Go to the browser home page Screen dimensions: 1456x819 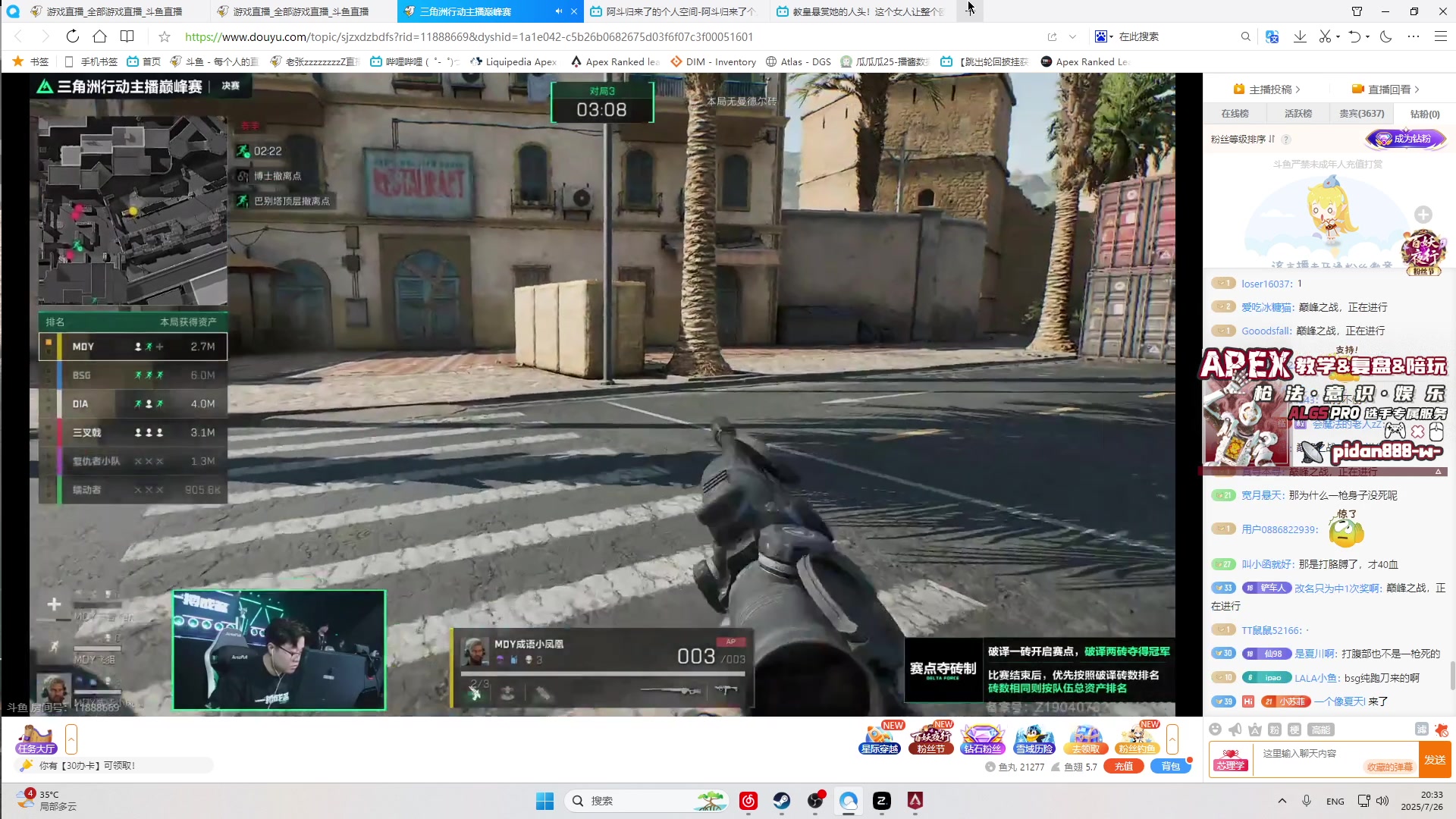[x=99, y=36]
